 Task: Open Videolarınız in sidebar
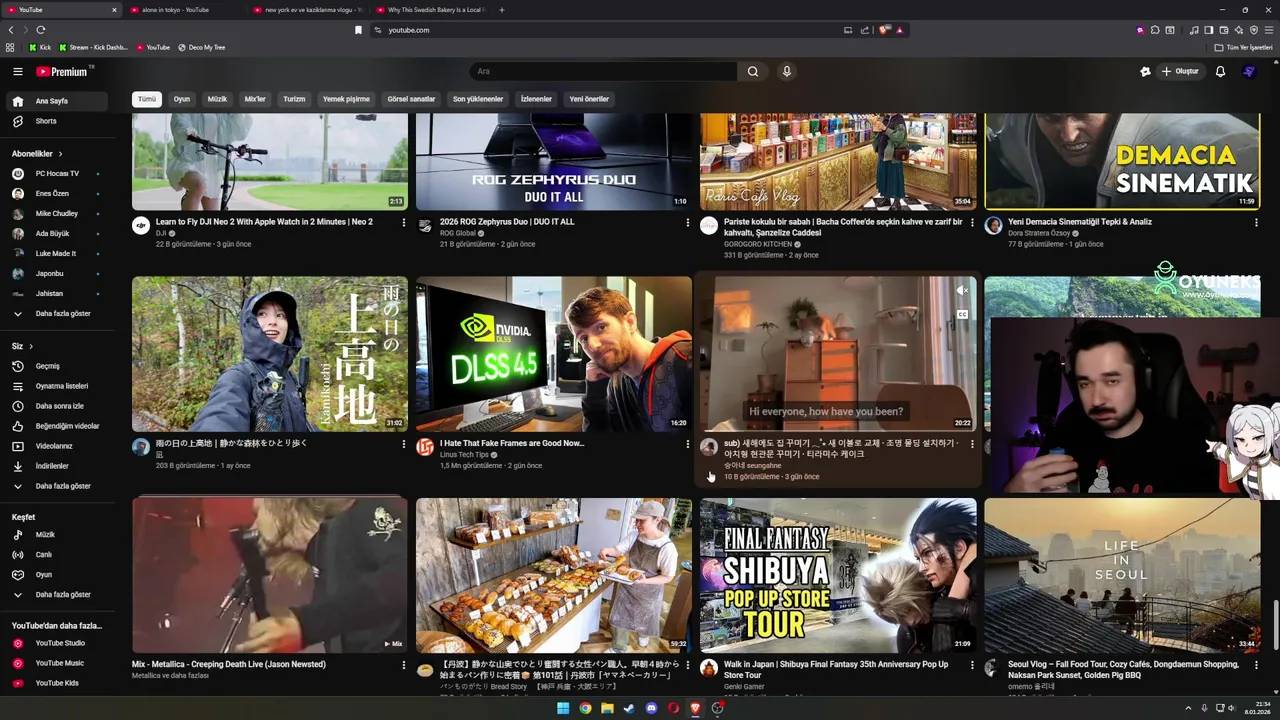[x=58, y=446]
